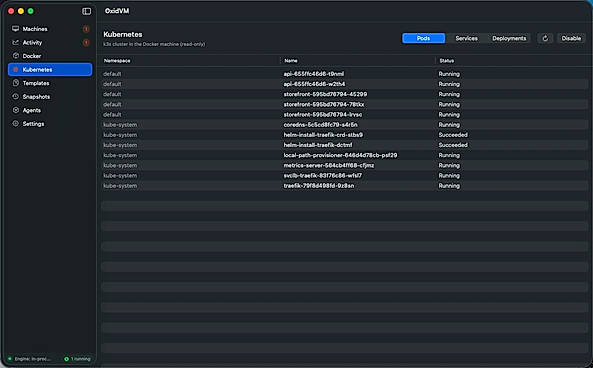Click the Snapshots clock icon
593x368 pixels.
click(x=16, y=96)
